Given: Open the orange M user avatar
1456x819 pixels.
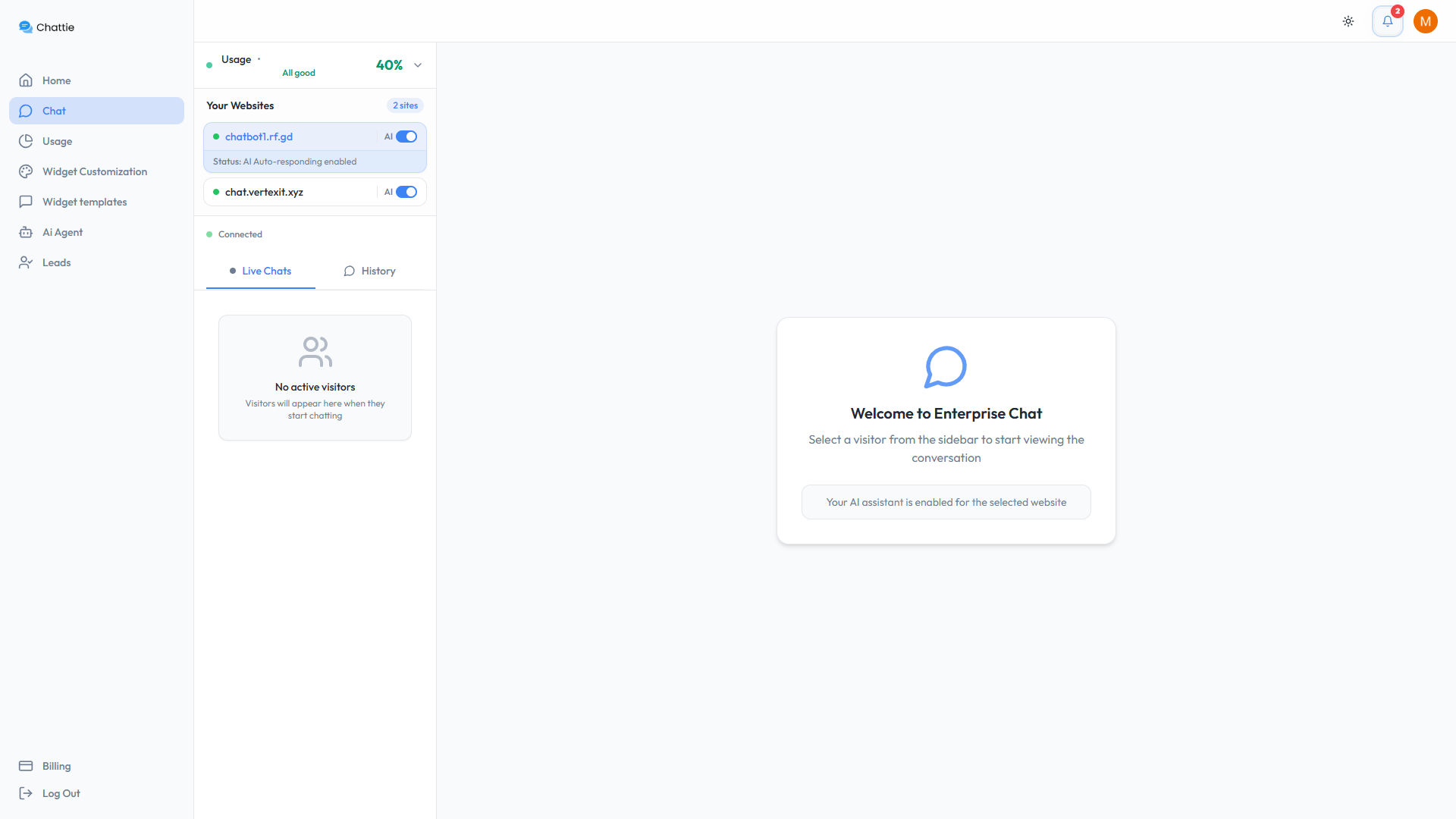Looking at the screenshot, I should pos(1425,21).
